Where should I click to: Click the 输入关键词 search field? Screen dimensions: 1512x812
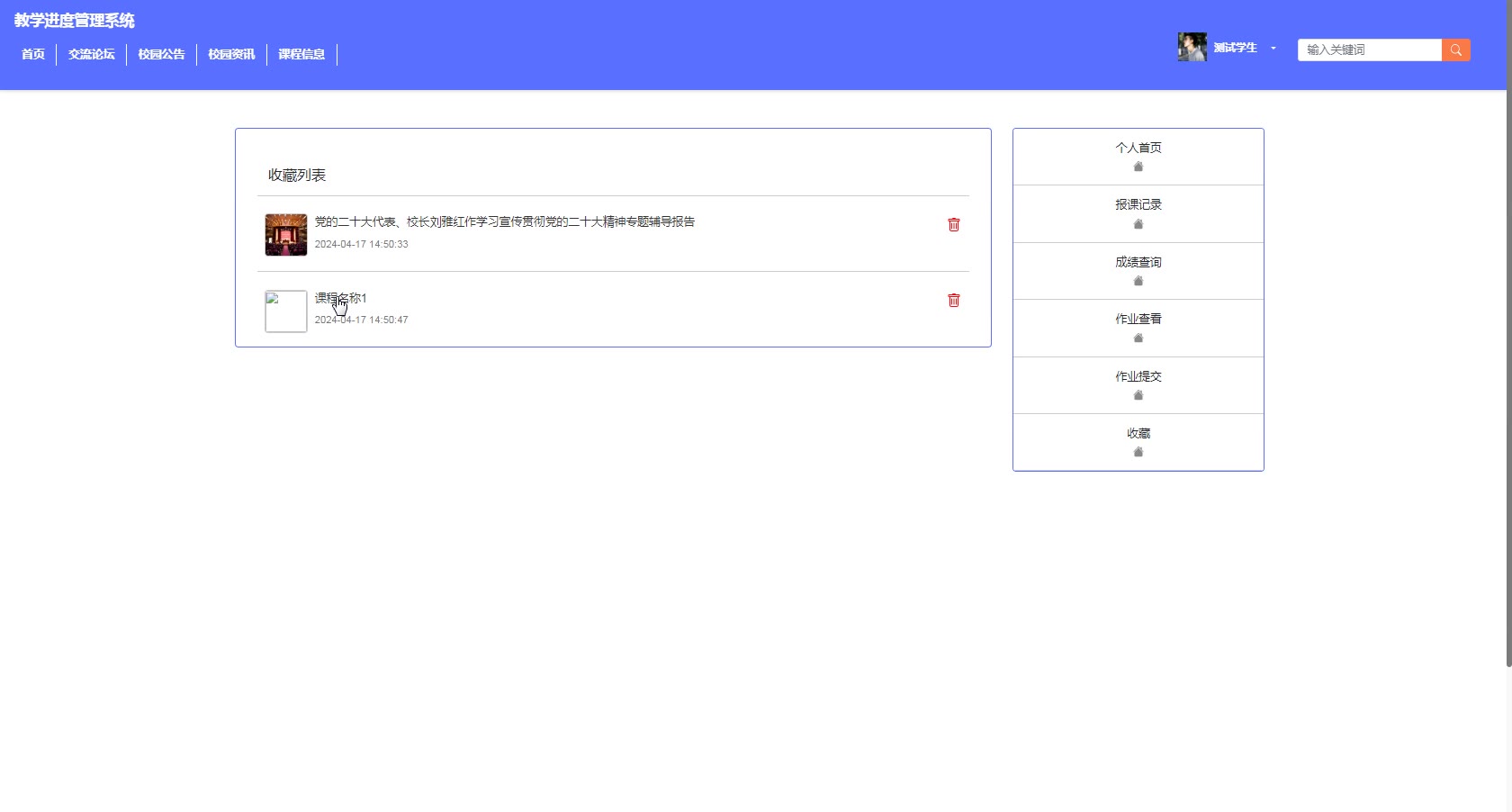coord(1370,50)
